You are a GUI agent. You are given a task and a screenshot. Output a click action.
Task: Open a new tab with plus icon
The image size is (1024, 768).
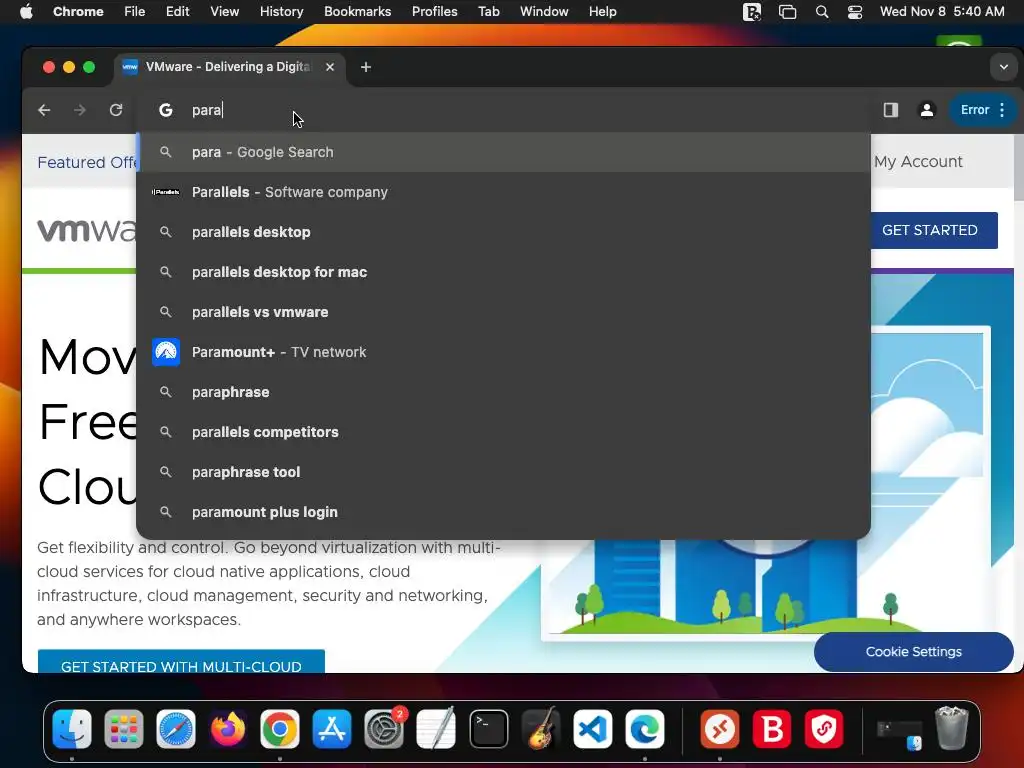366,67
